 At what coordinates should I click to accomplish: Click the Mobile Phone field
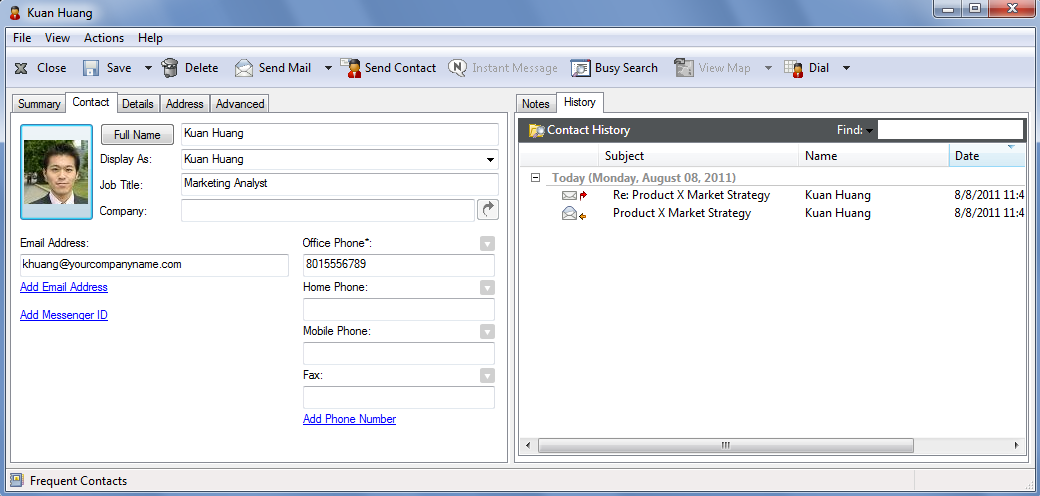pos(399,353)
